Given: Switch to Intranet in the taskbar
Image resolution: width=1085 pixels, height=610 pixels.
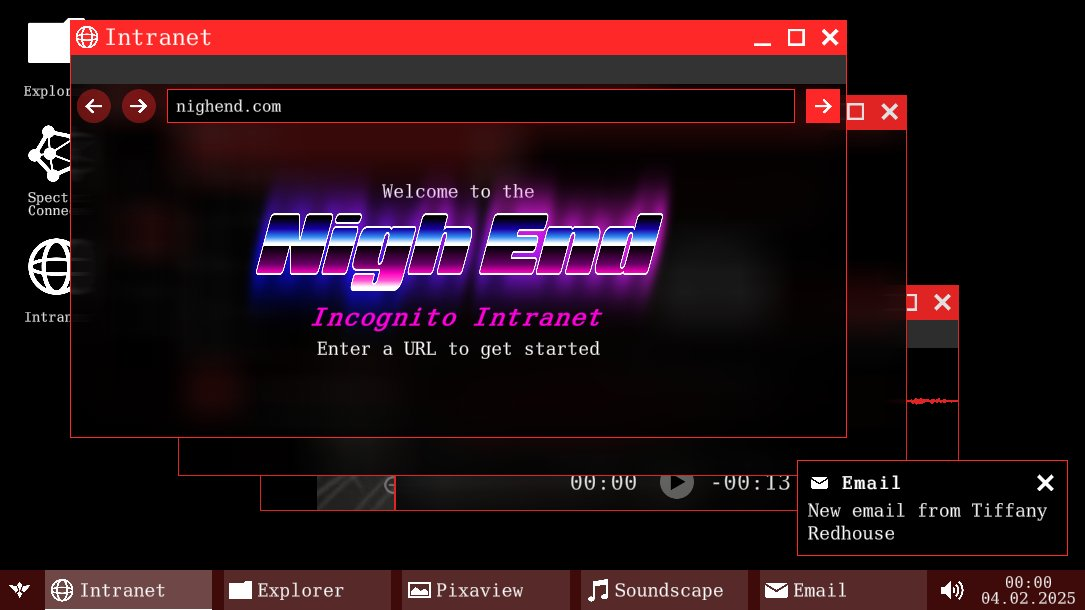Looking at the screenshot, I should point(129,590).
